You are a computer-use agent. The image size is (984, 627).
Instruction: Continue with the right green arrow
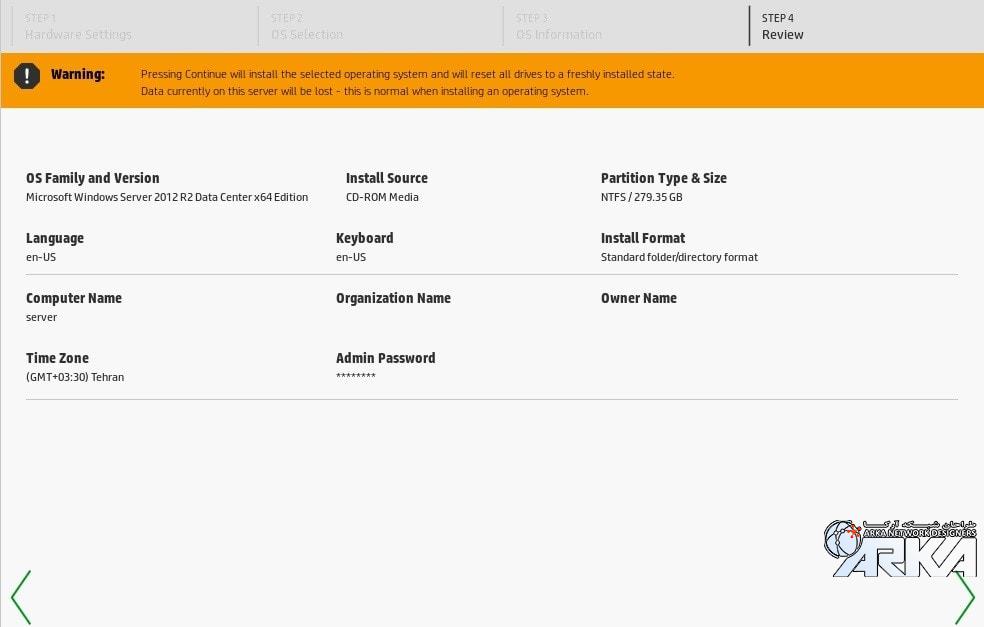tap(964, 597)
